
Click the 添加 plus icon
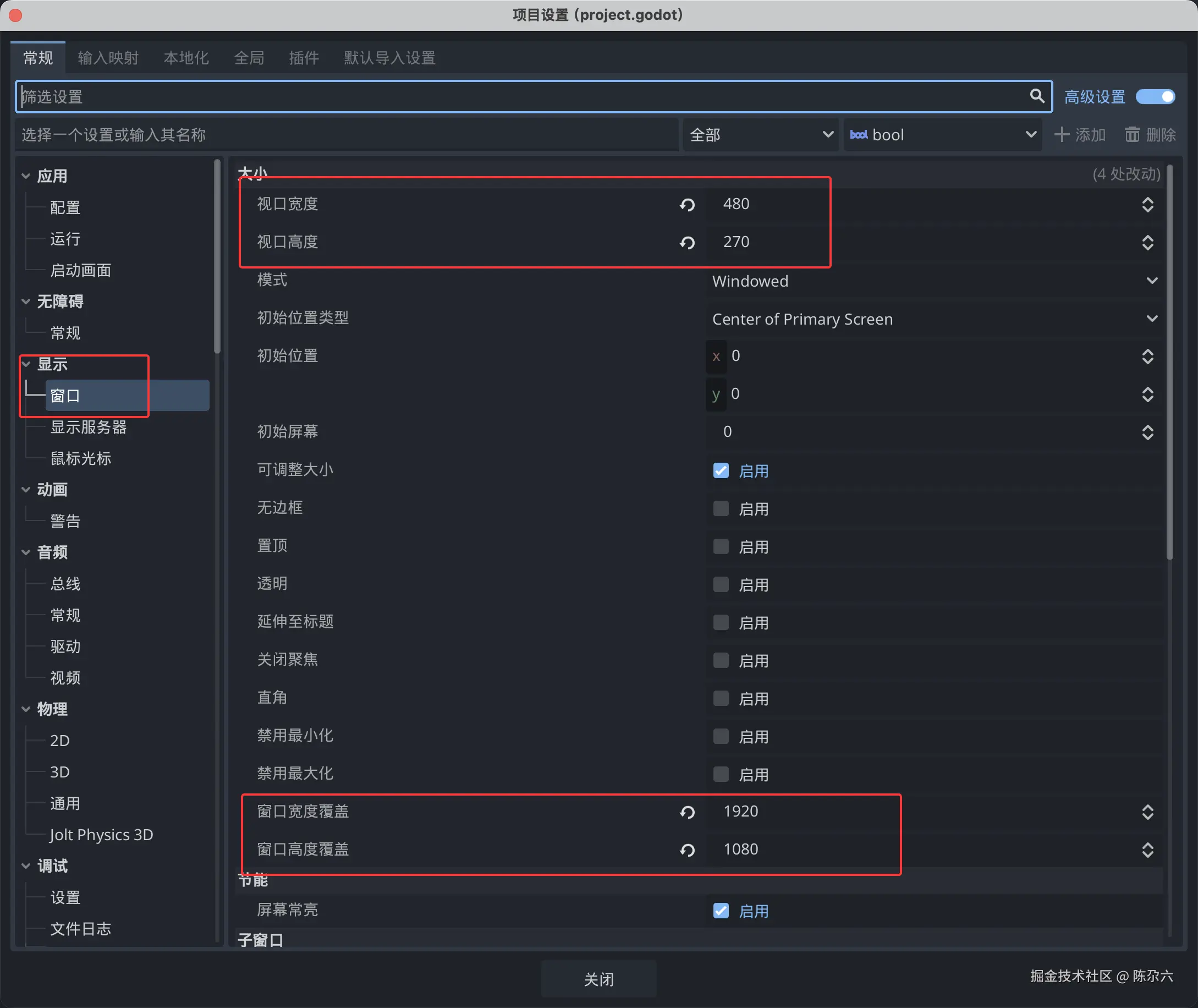tap(1062, 135)
